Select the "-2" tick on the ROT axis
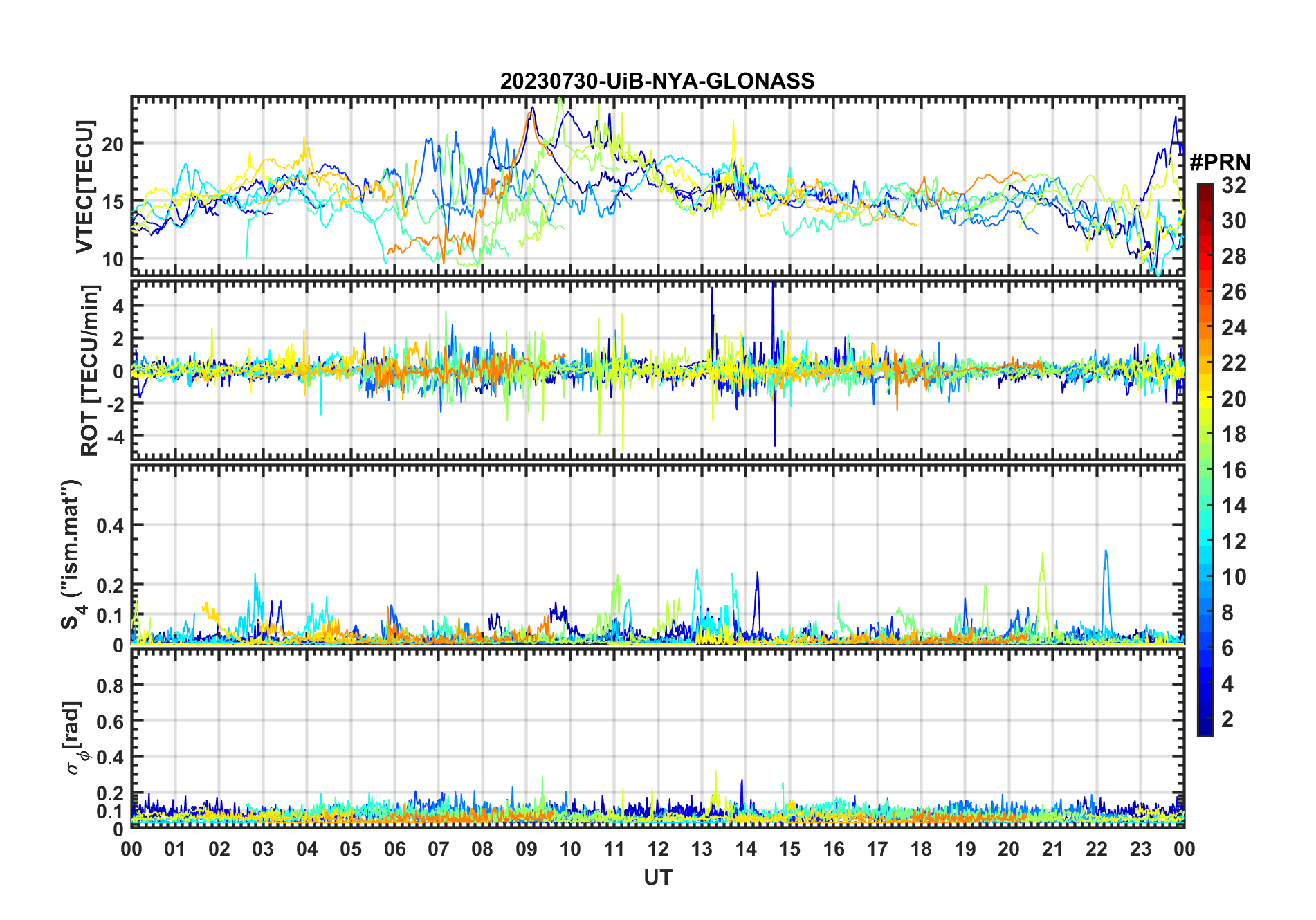Screen dimensions: 1316x920 (116, 404)
